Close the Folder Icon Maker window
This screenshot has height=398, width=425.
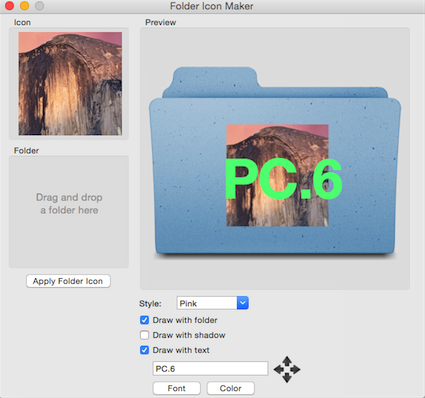[x=9, y=6]
